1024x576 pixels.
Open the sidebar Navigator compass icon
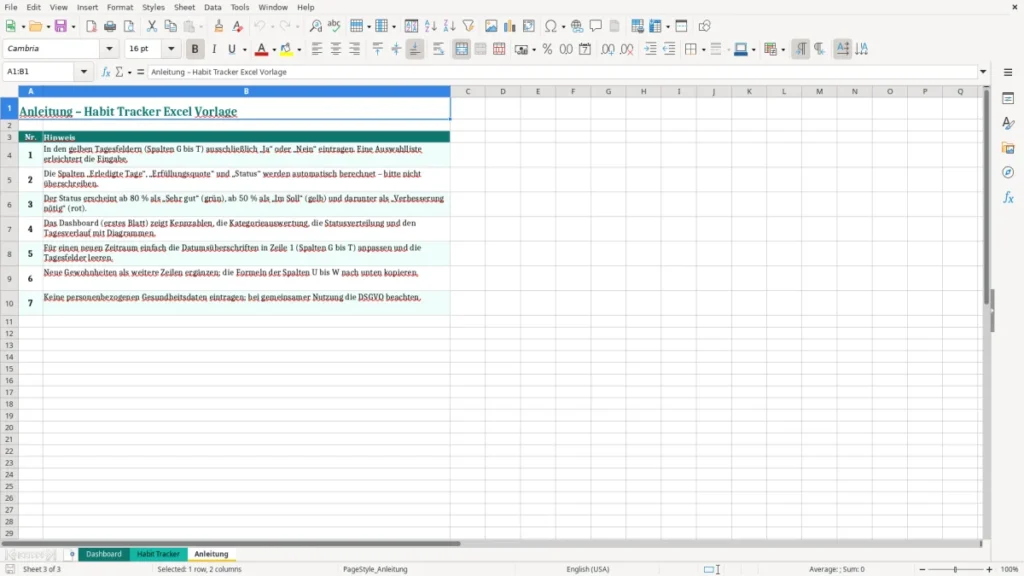[x=1008, y=172]
